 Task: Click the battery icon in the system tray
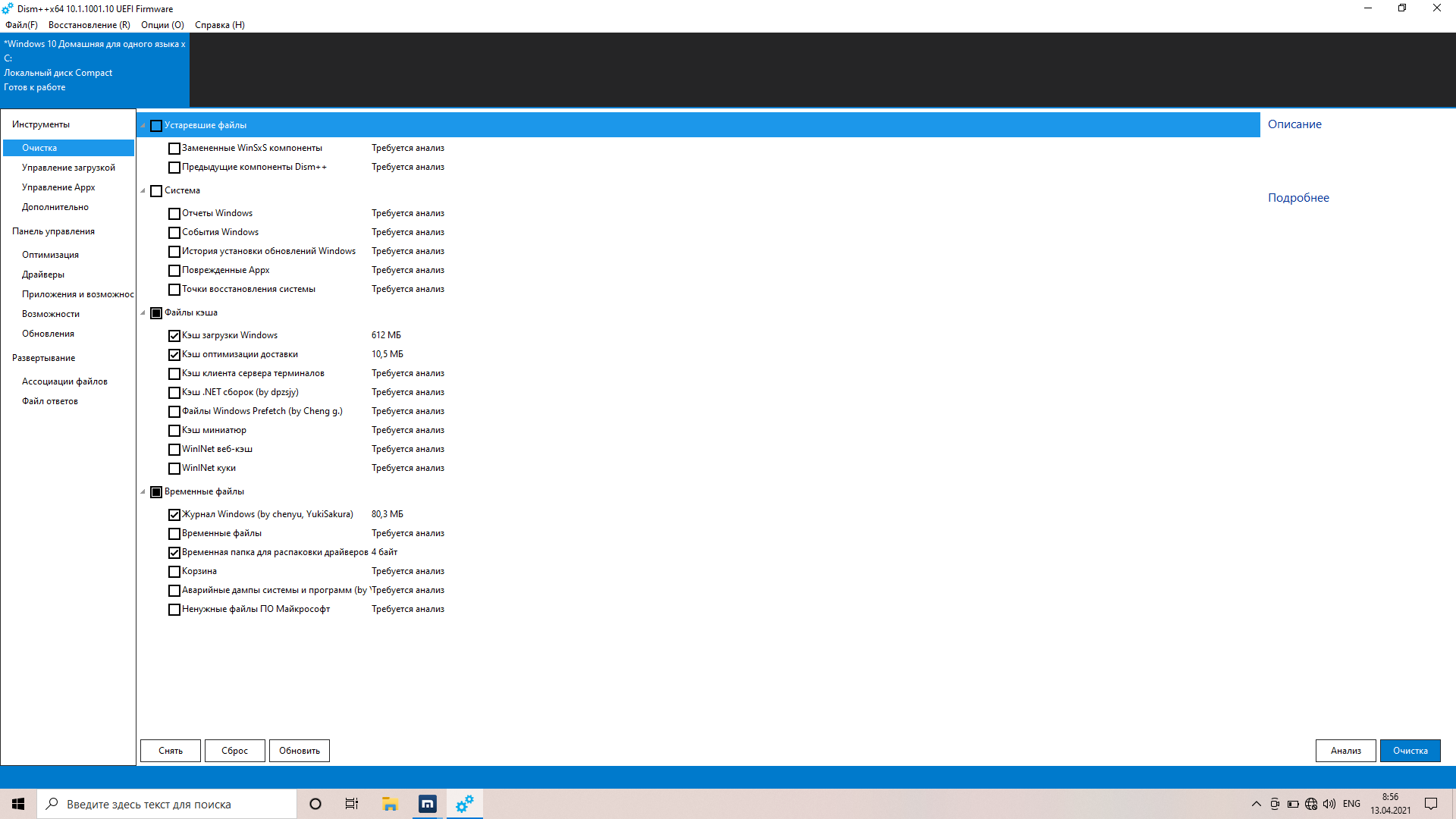(x=1293, y=804)
